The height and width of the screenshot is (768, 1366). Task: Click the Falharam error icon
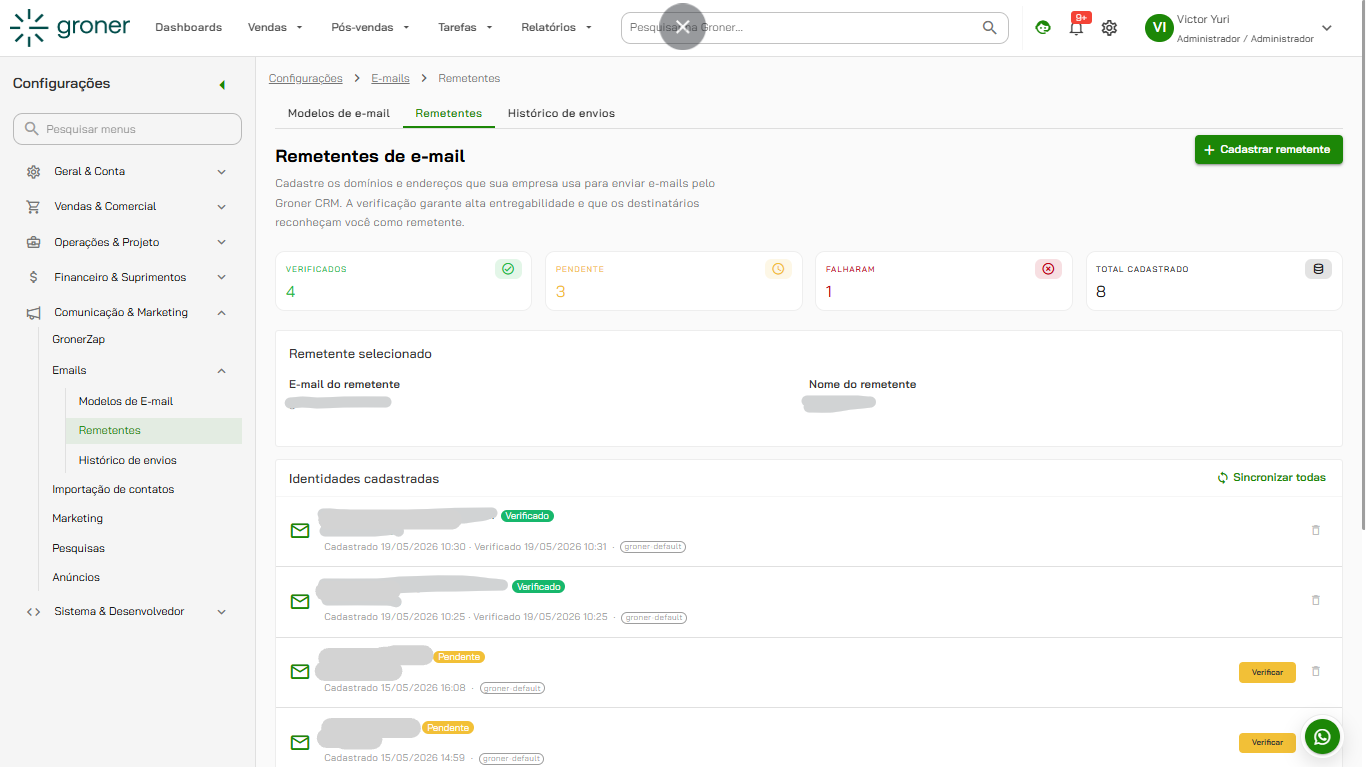click(x=1048, y=269)
